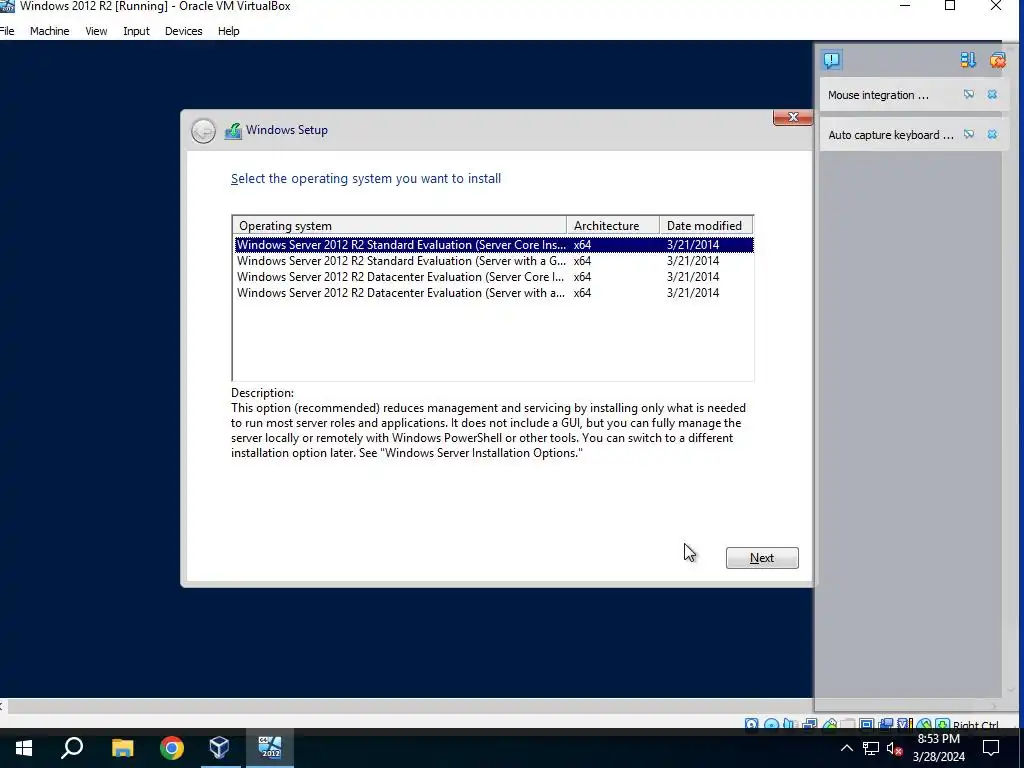The image size is (1024, 768).
Task: Click the keyboard capture green arrow icon
Action: coord(942,724)
